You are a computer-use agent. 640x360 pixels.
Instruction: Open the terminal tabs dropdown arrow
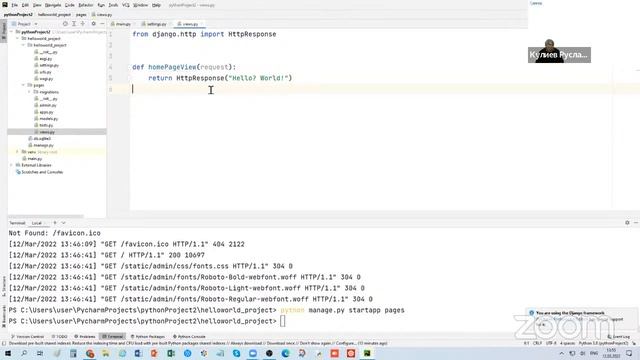63,223
